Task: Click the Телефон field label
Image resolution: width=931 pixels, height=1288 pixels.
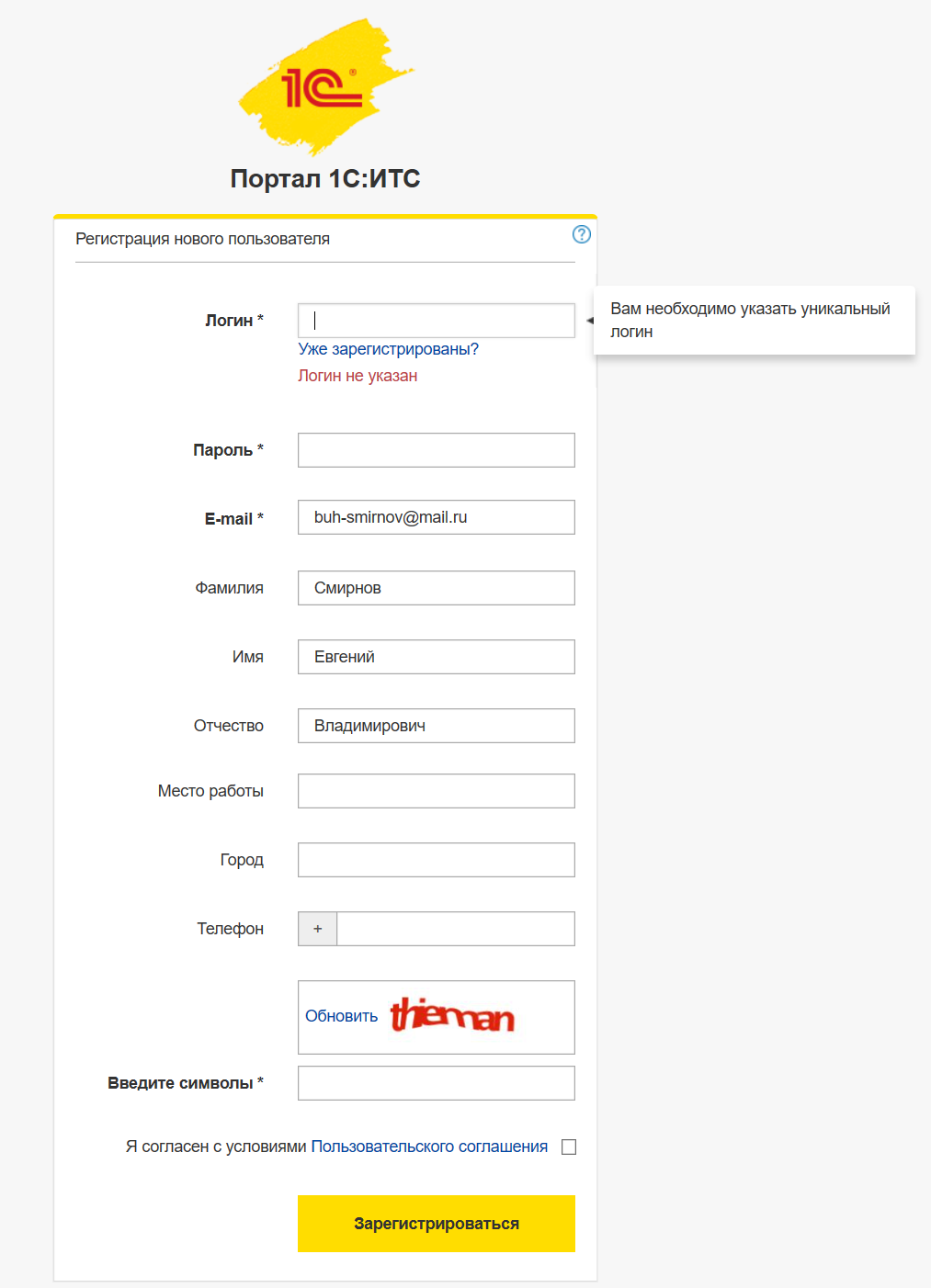Action: [230, 929]
